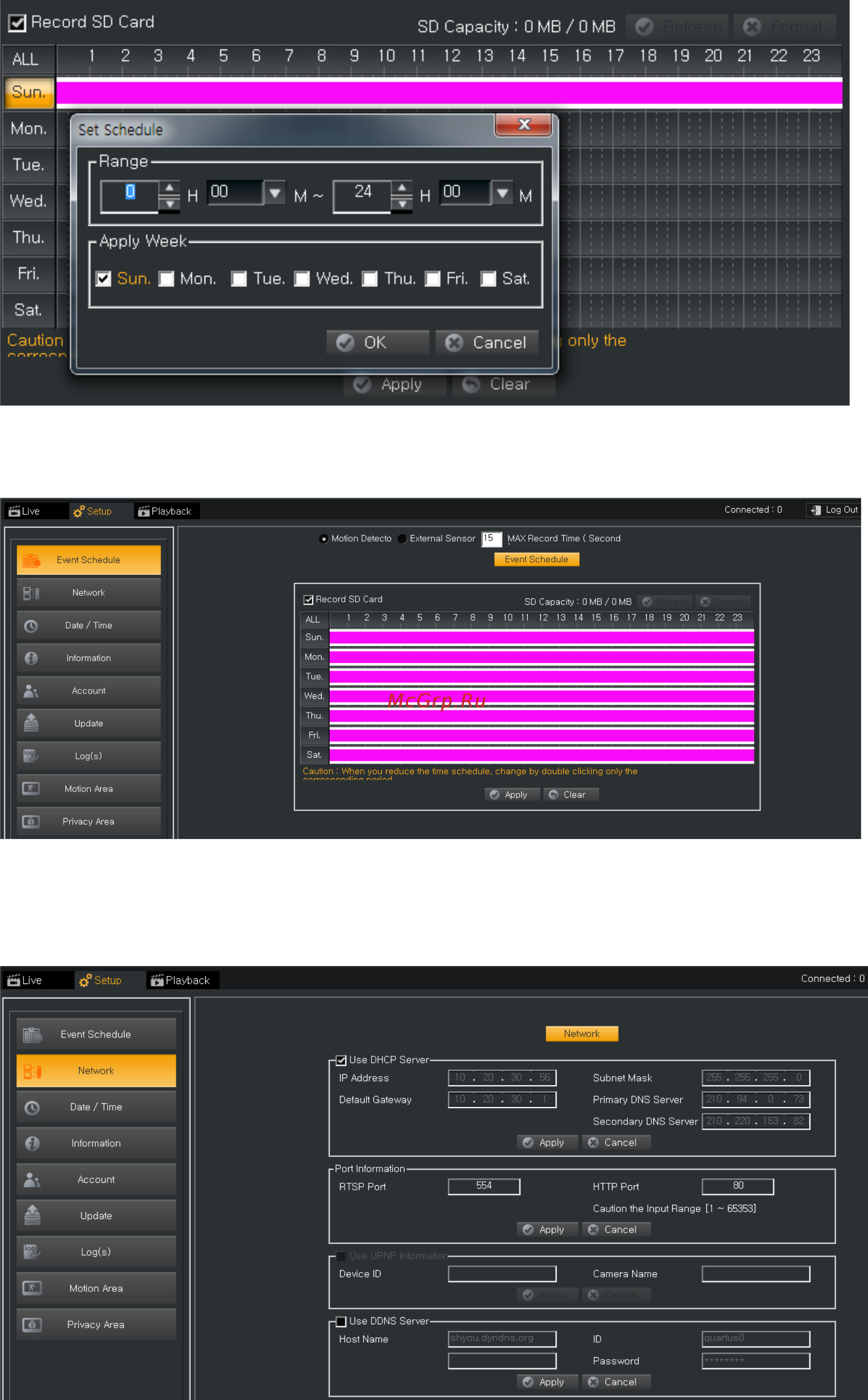The image size is (868, 1400).
Task: Toggle Record SD Card checkbox behind Set Schedule dialog
Action: click(17, 23)
